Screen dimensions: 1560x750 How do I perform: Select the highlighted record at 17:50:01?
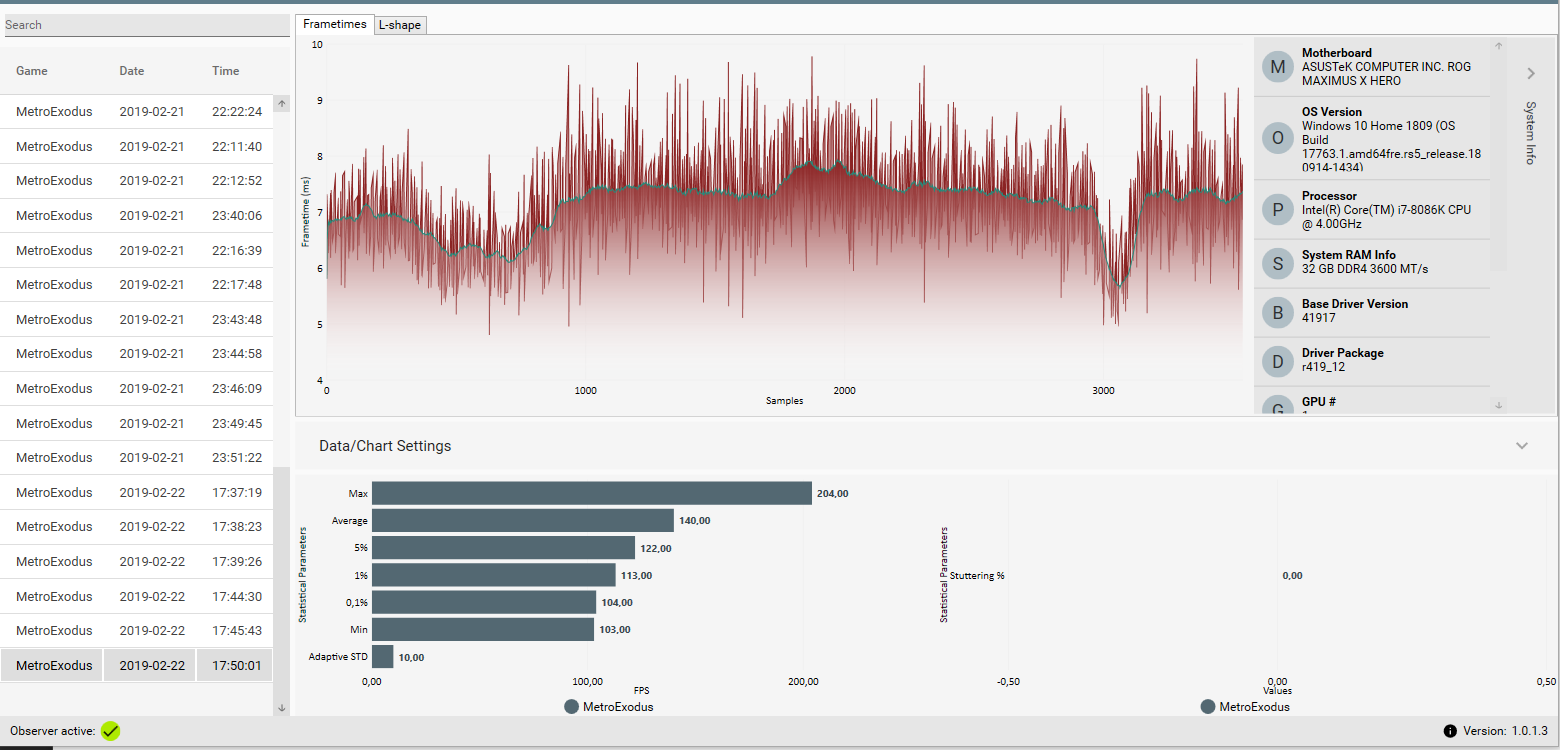point(137,666)
